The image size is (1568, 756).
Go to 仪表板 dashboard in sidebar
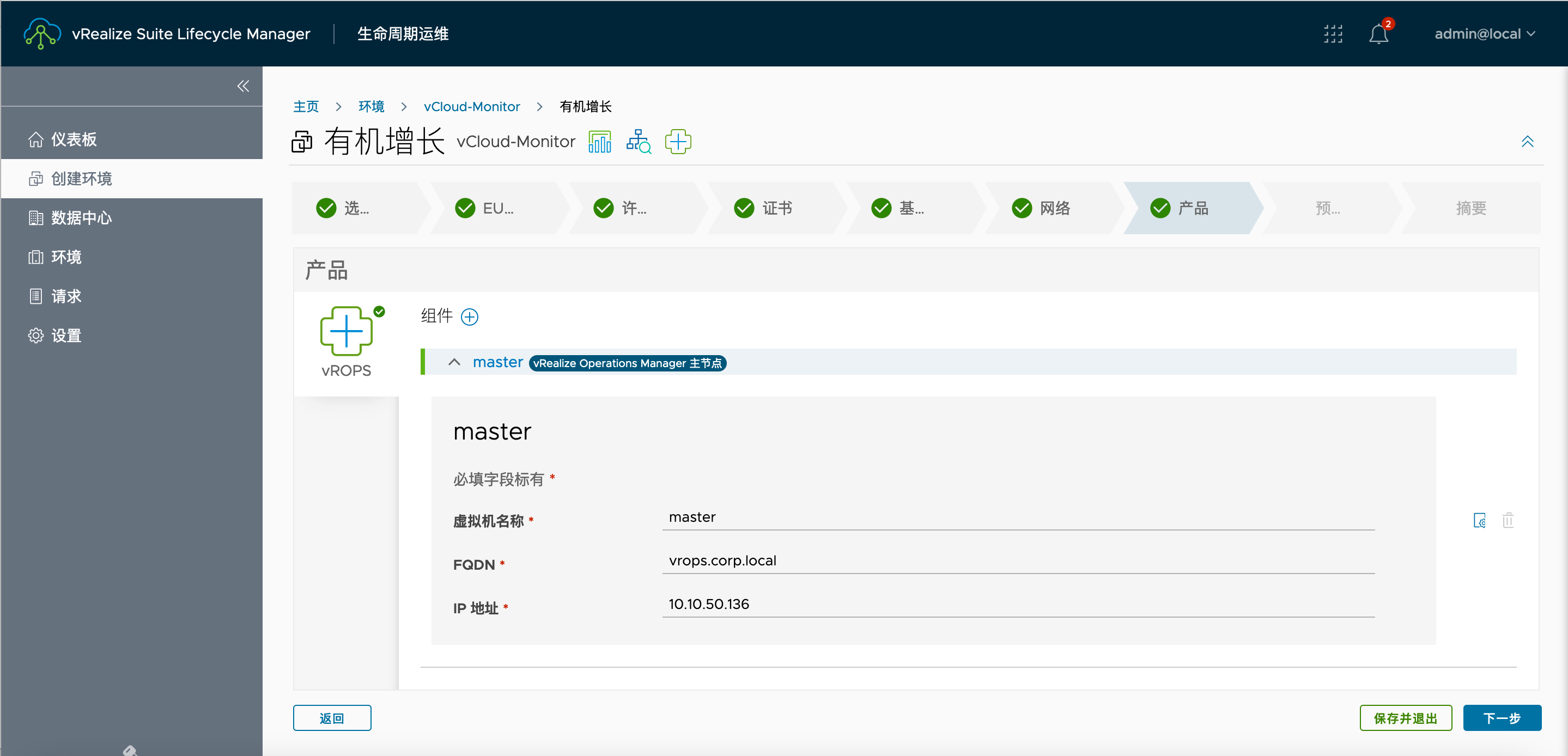(131, 139)
